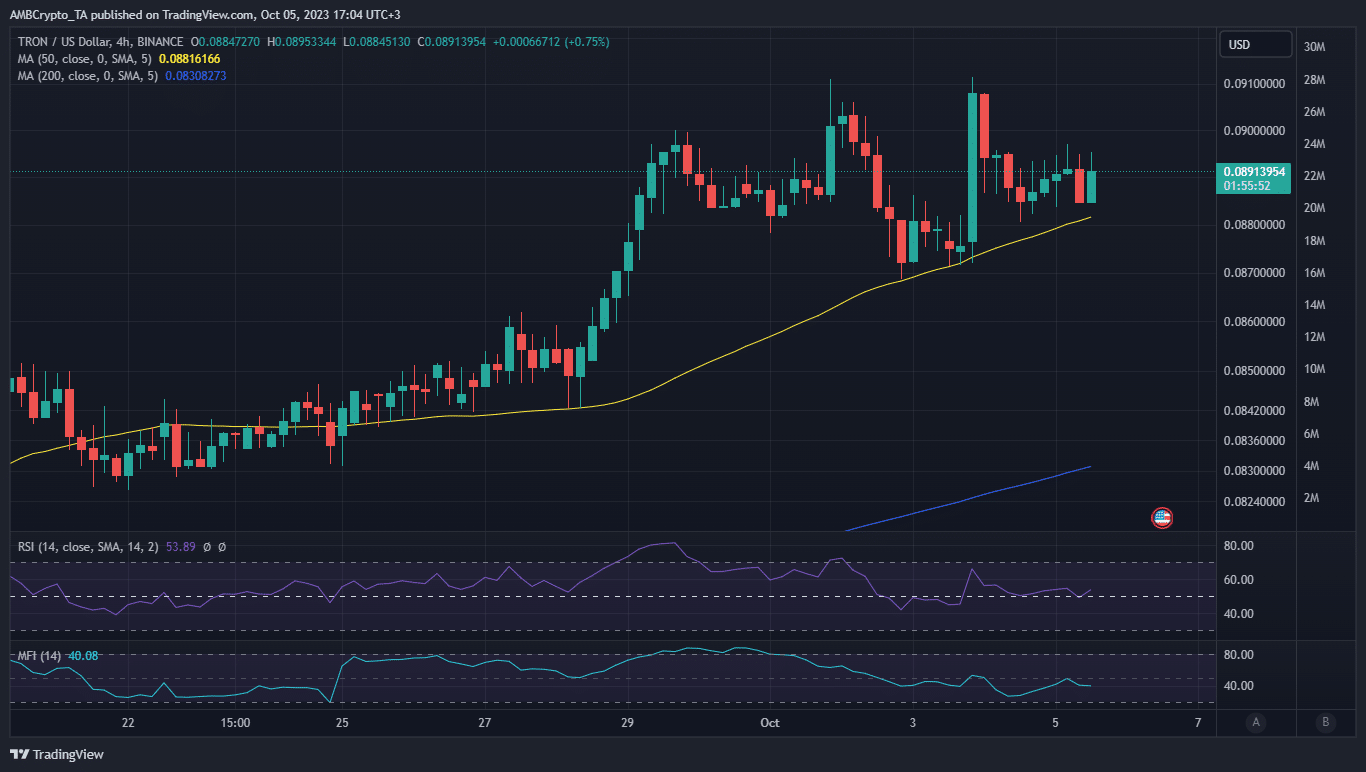Click the 0.08420000 price axis label
The height and width of the screenshot is (772, 1366).
1255,411
